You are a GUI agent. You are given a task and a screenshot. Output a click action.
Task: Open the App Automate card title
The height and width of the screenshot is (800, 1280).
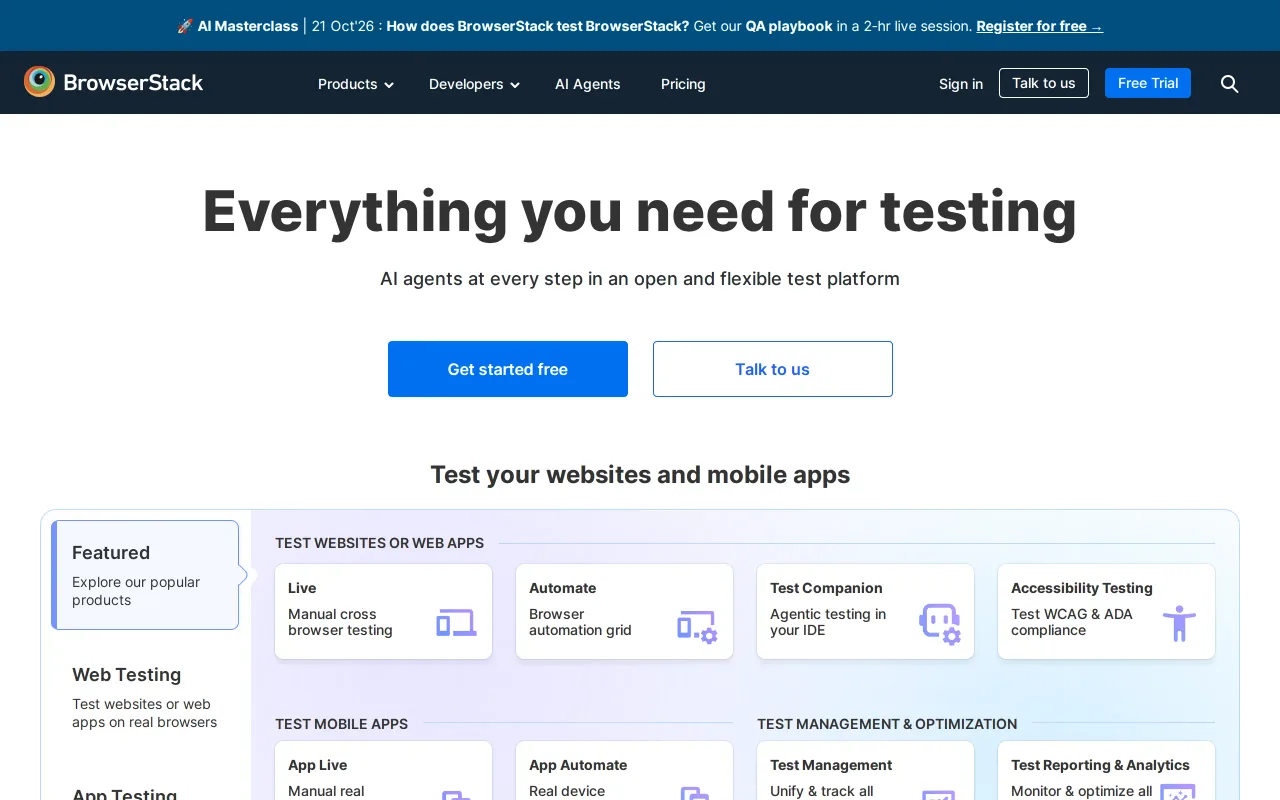[x=578, y=765]
